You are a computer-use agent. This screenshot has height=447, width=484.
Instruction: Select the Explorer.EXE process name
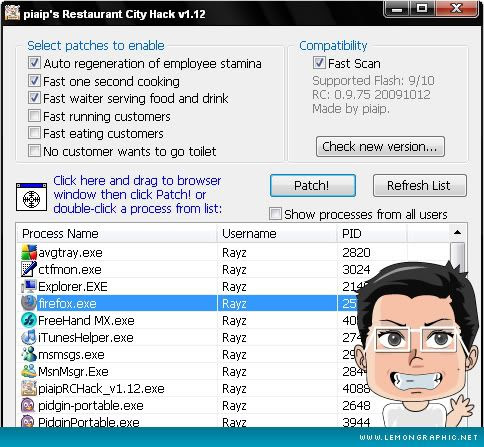coord(73,287)
